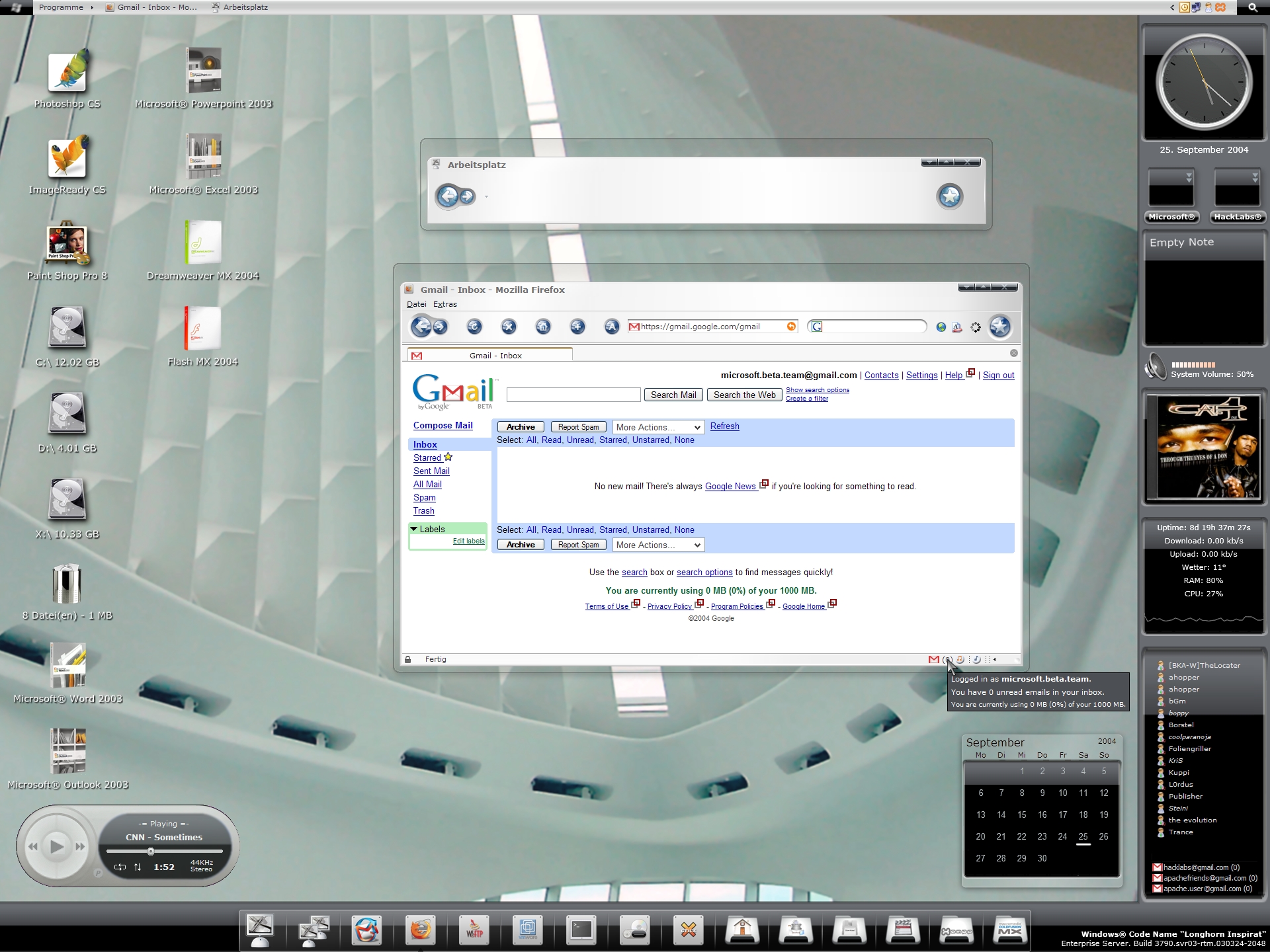Play the track in the music player
This screenshot has width=1270, height=952.
tap(57, 846)
